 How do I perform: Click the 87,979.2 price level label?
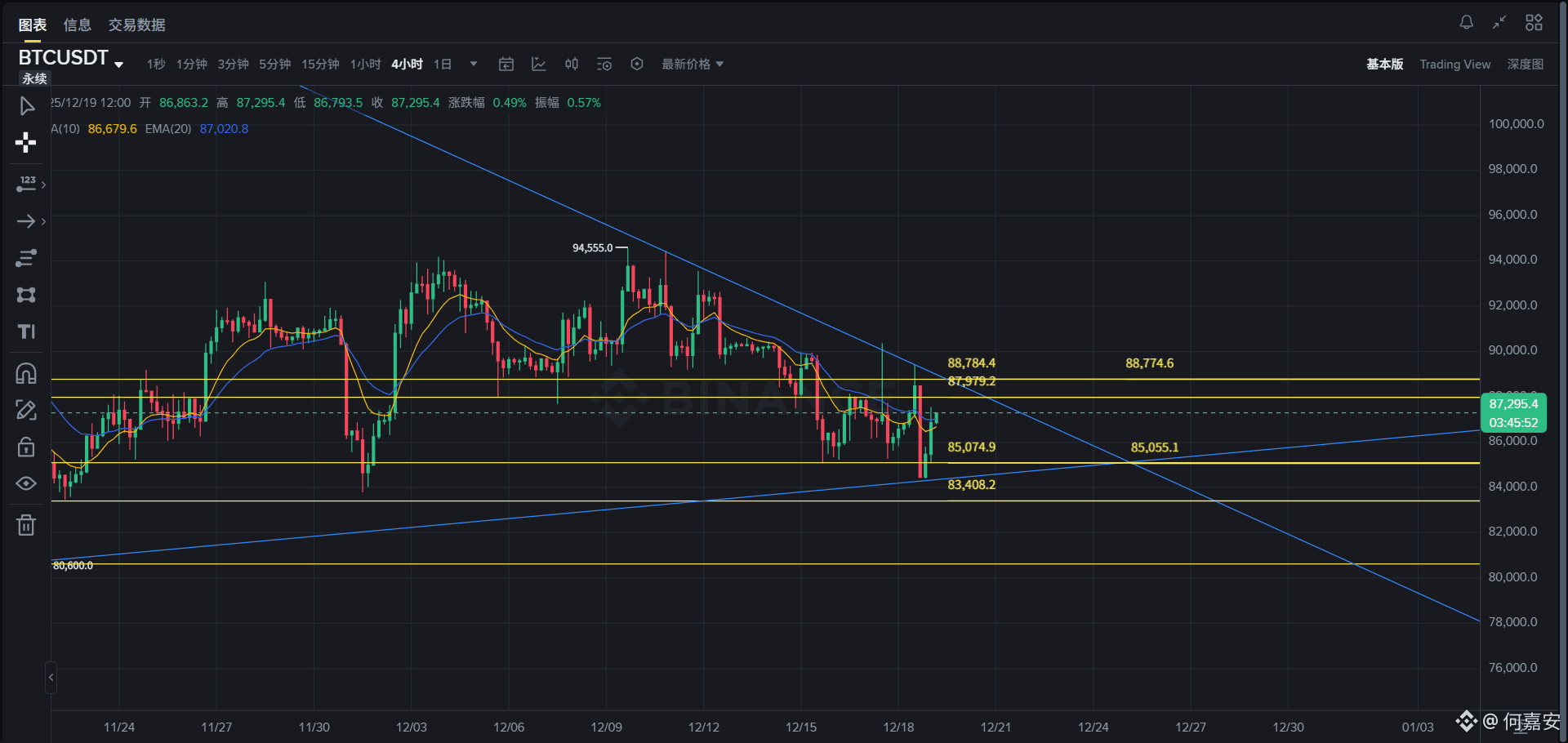point(971,381)
